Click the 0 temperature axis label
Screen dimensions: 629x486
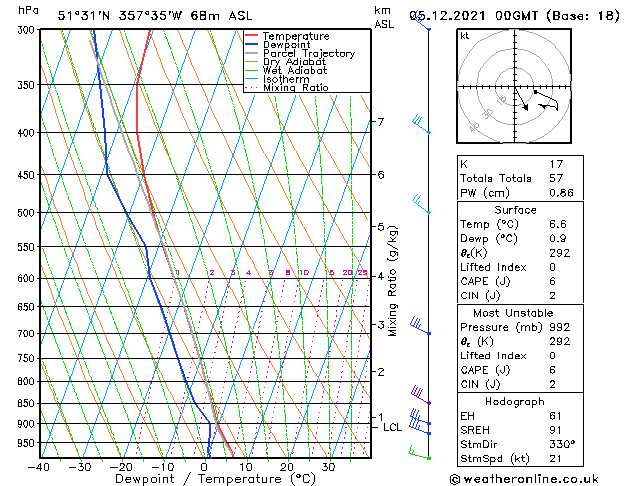click(x=204, y=467)
